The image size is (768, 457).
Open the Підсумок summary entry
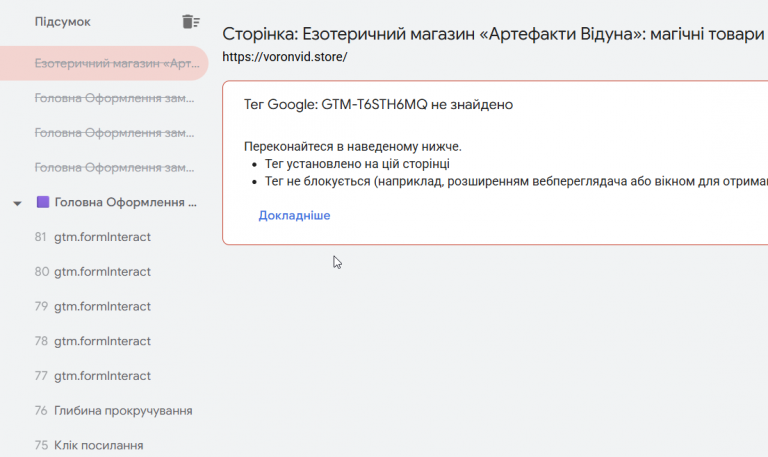63,22
